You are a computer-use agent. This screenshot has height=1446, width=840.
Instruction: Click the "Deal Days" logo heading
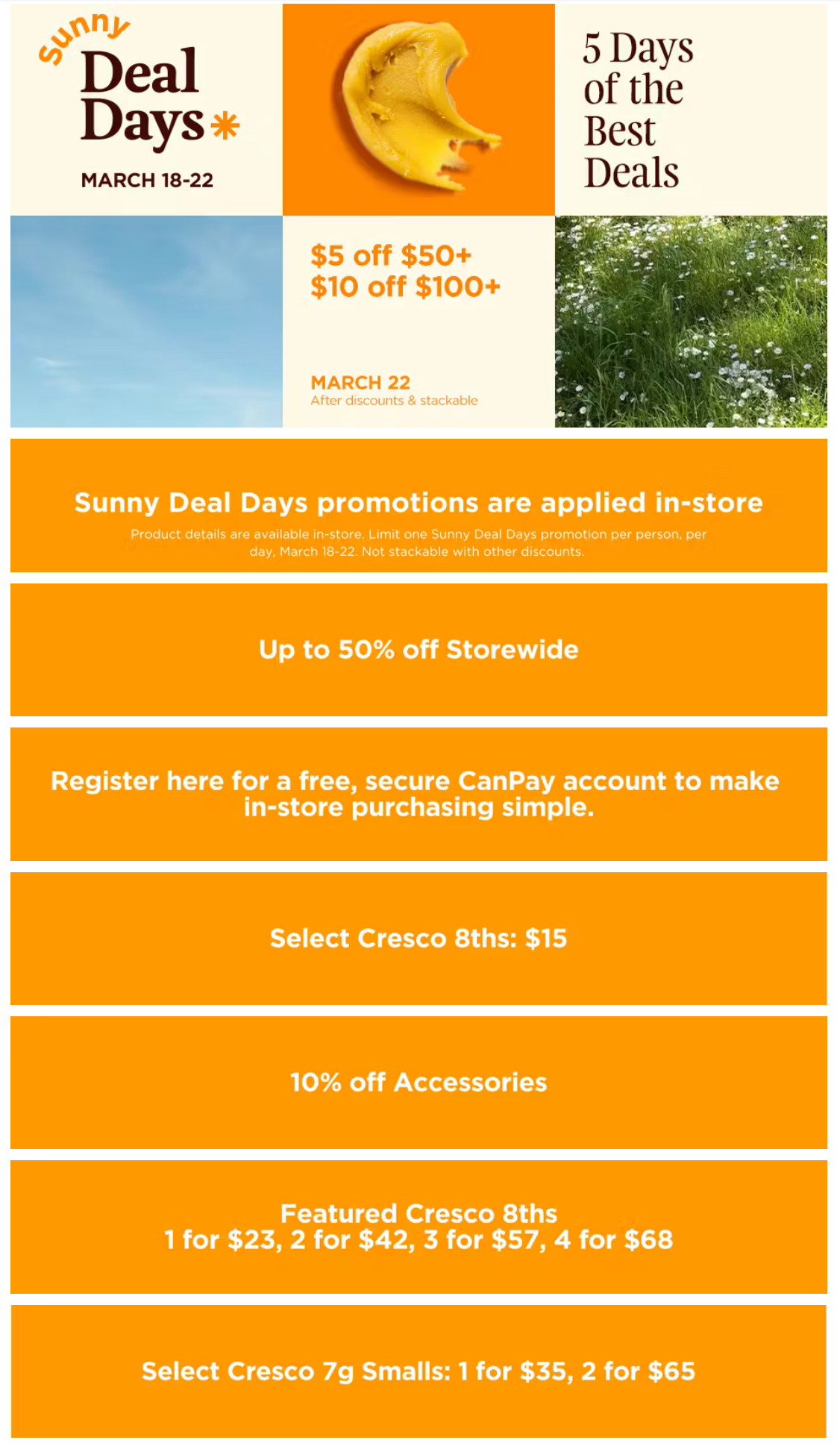[141, 96]
